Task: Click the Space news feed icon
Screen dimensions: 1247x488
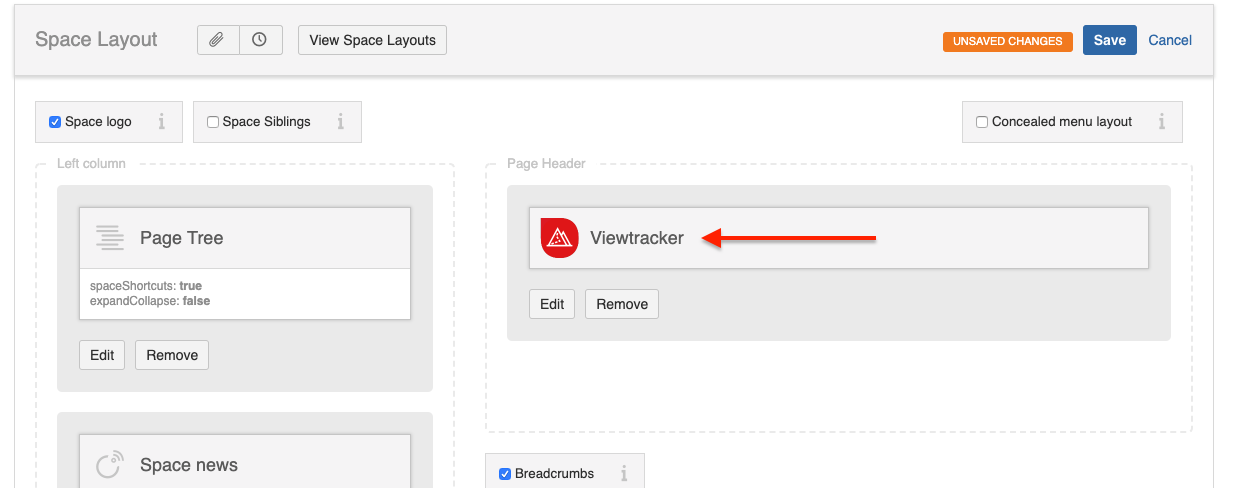Action: click(x=110, y=465)
